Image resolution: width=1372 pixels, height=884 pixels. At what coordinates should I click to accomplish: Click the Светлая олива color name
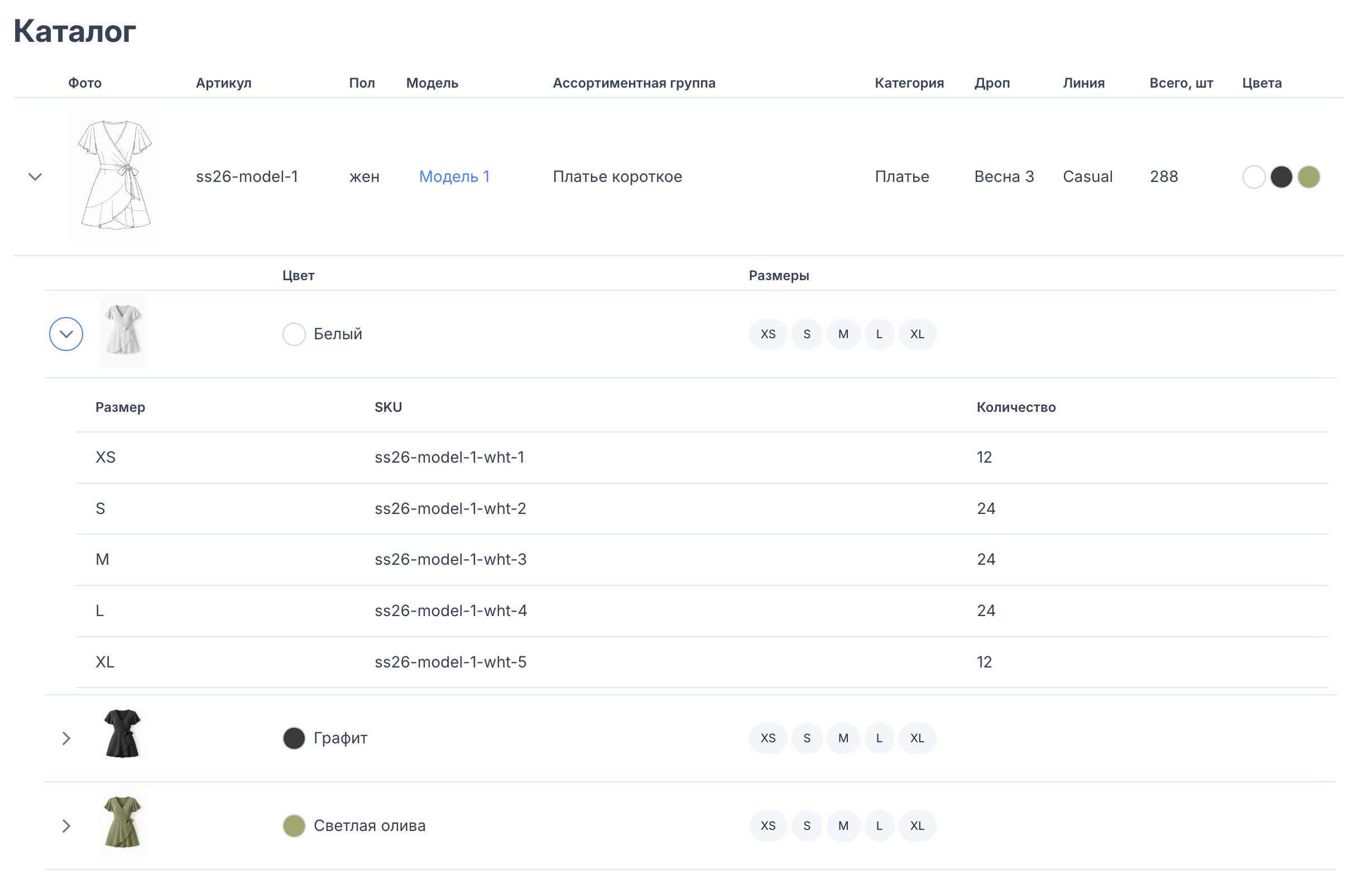tap(370, 826)
